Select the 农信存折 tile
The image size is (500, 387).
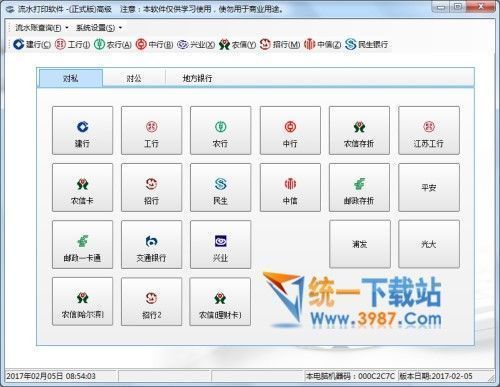(x=359, y=130)
